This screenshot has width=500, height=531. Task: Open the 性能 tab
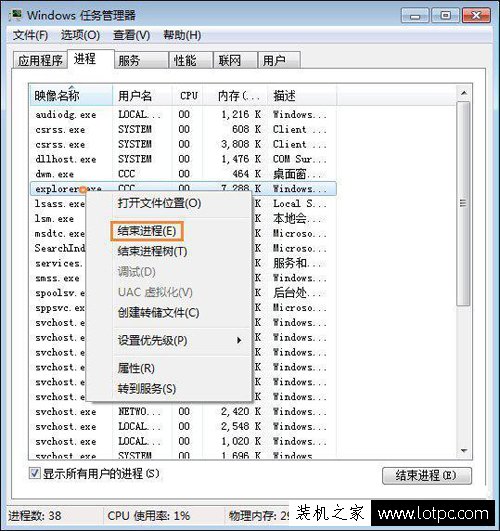click(x=191, y=61)
